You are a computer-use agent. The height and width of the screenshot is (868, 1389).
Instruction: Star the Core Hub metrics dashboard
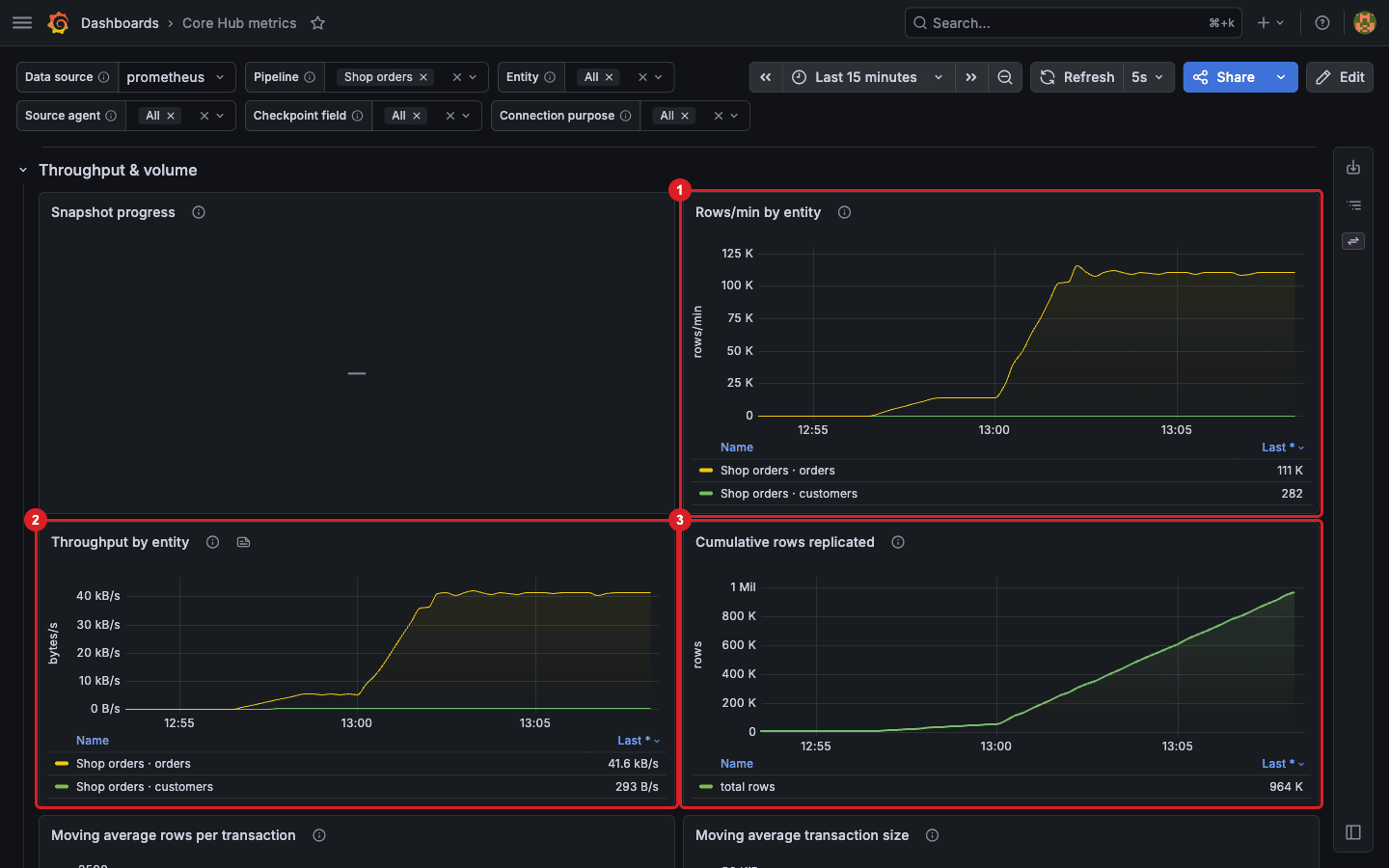[x=318, y=23]
